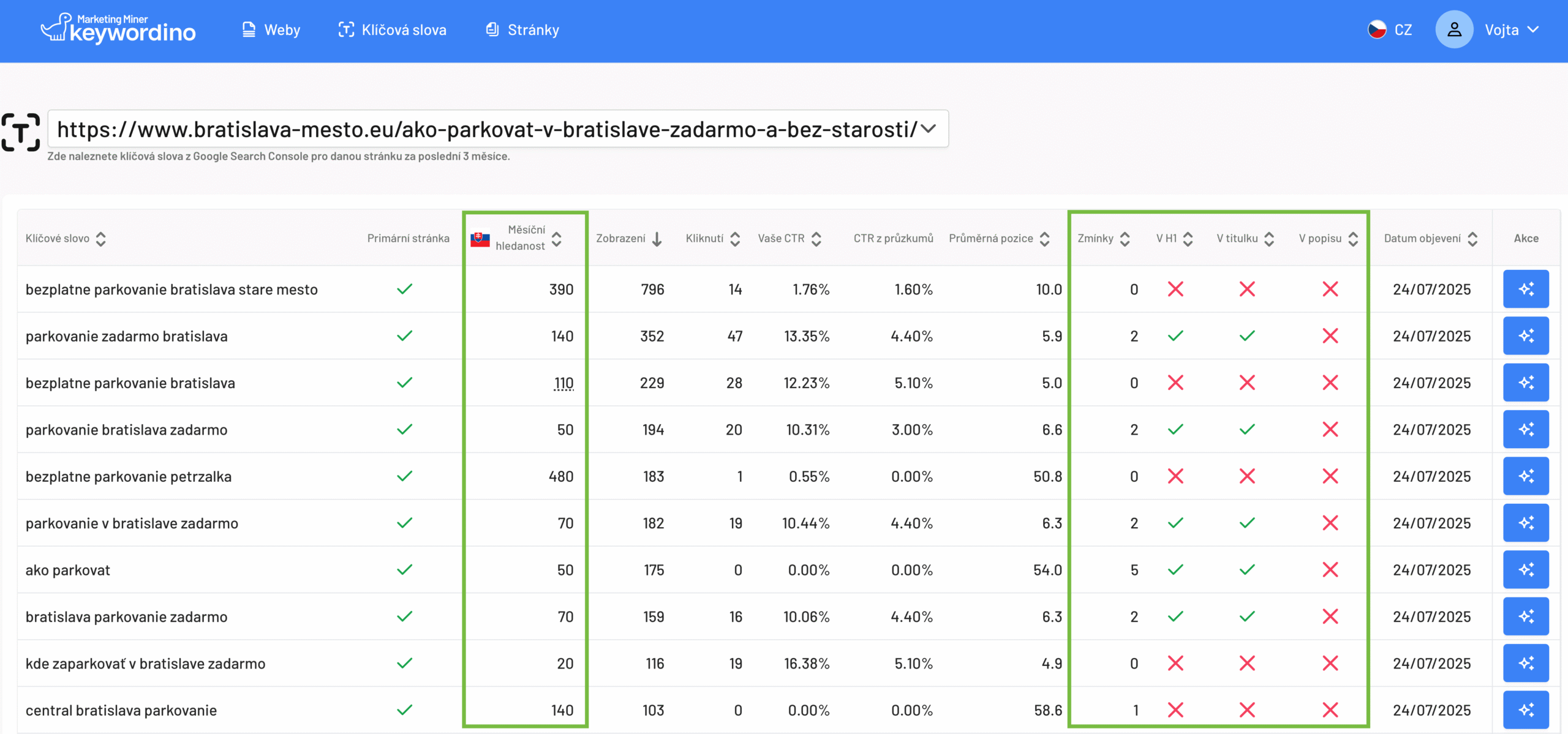Click the 13.35% CTR value
The height and width of the screenshot is (734, 1568).
point(807,336)
